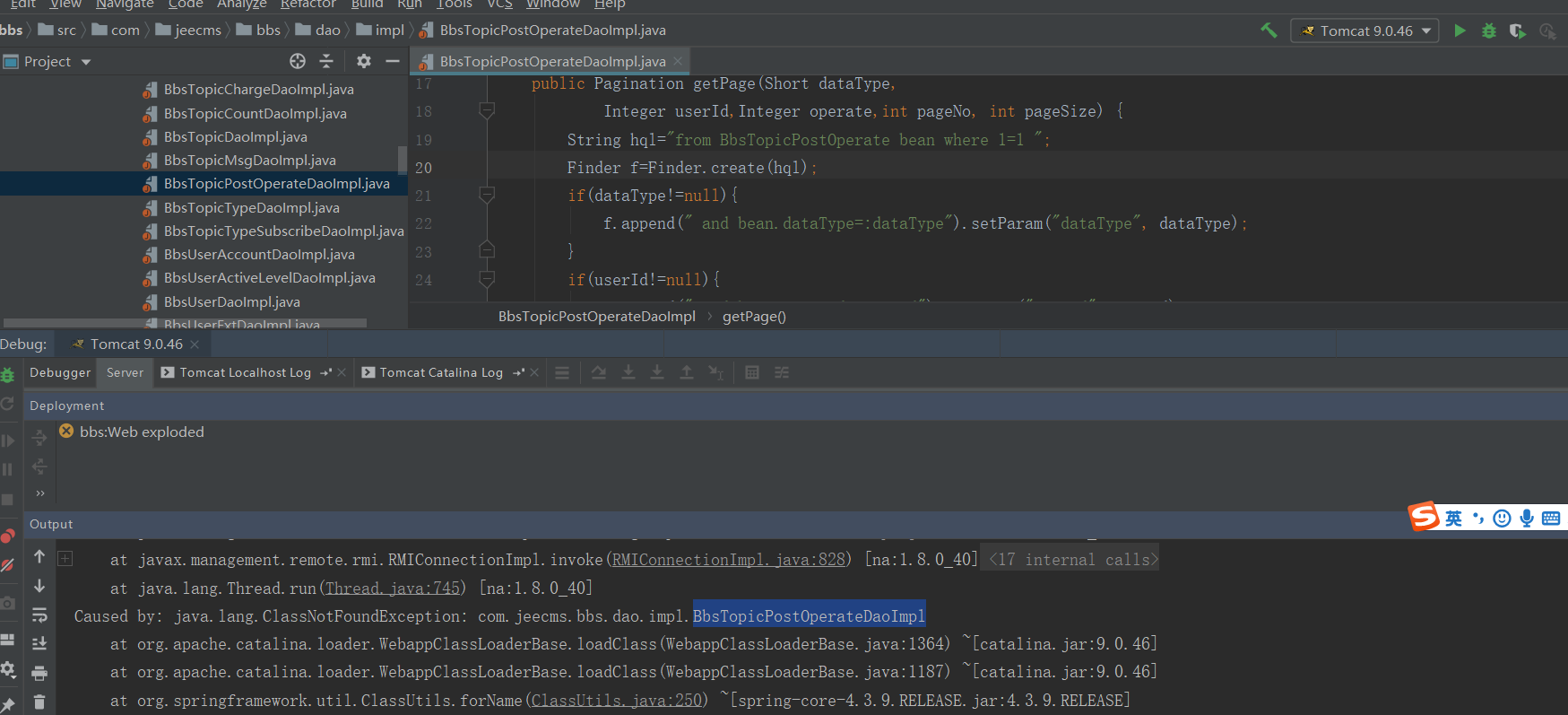Switch to the Debugger tab

[60, 372]
